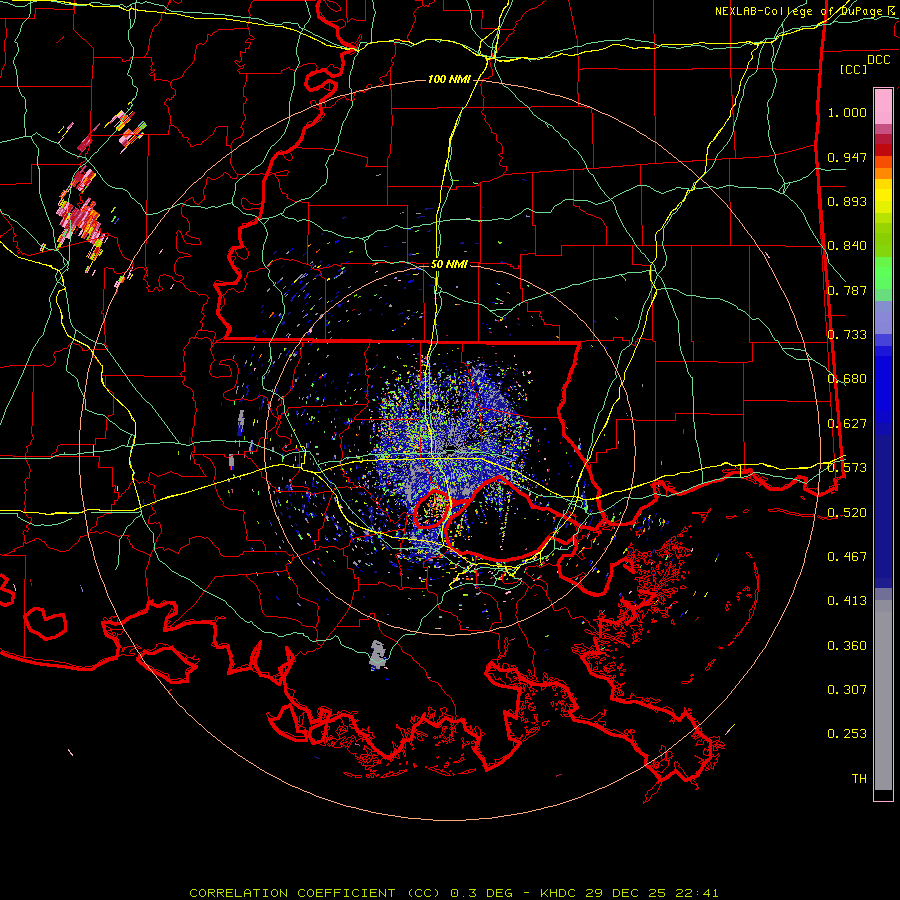The width and height of the screenshot is (900, 900).
Task: Click the TH threshold label on the scale
Action: click(859, 779)
